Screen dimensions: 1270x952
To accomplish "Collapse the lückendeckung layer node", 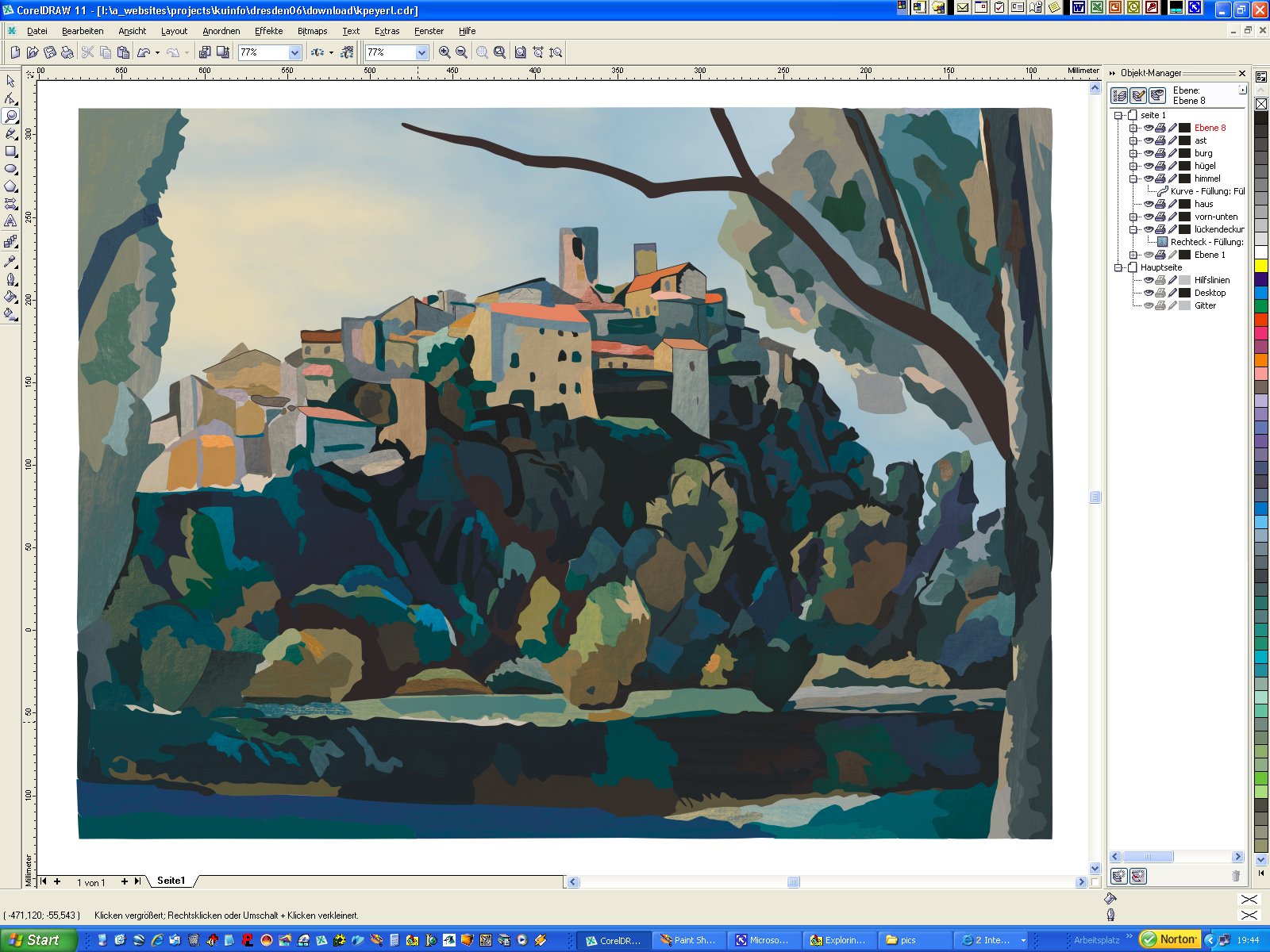I will tap(1133, 229).
